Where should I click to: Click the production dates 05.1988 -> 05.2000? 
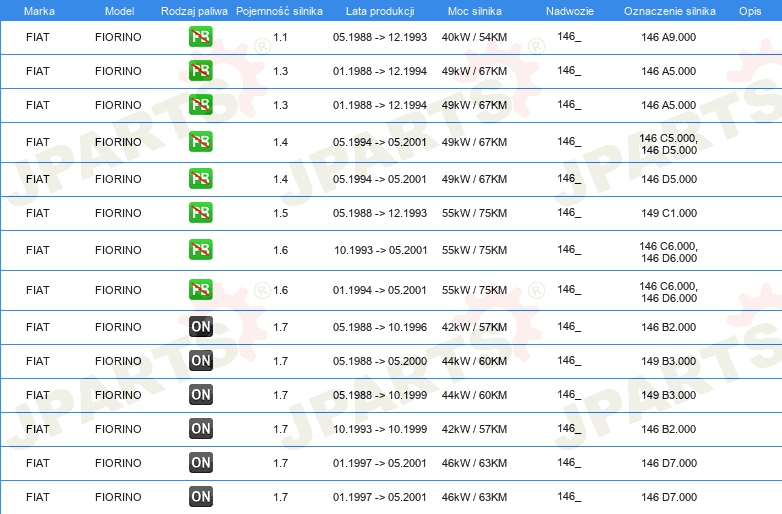pyautogui.click(x=380, y=361)
